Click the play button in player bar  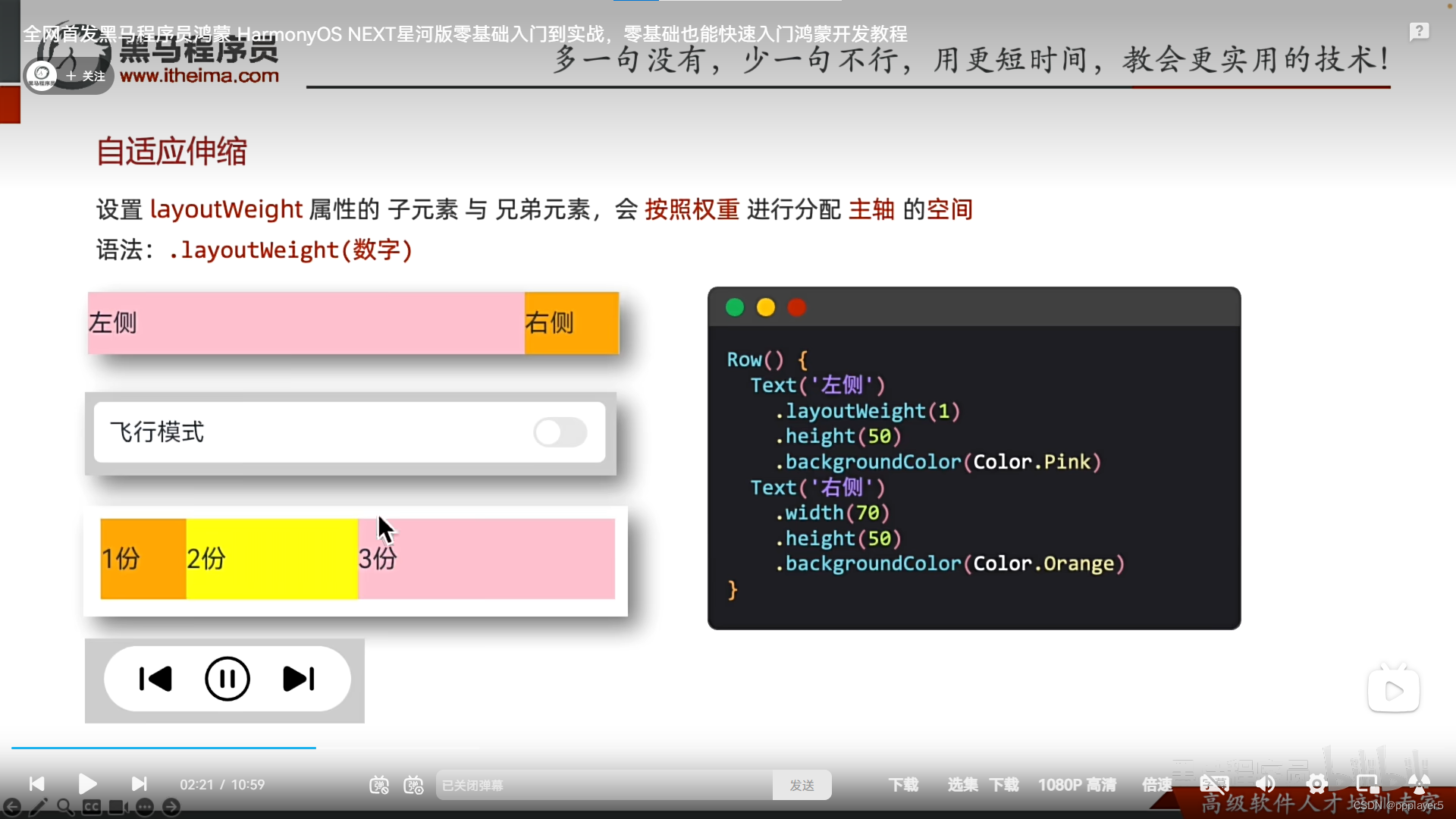pyautogui.click(x=87, y=784)
